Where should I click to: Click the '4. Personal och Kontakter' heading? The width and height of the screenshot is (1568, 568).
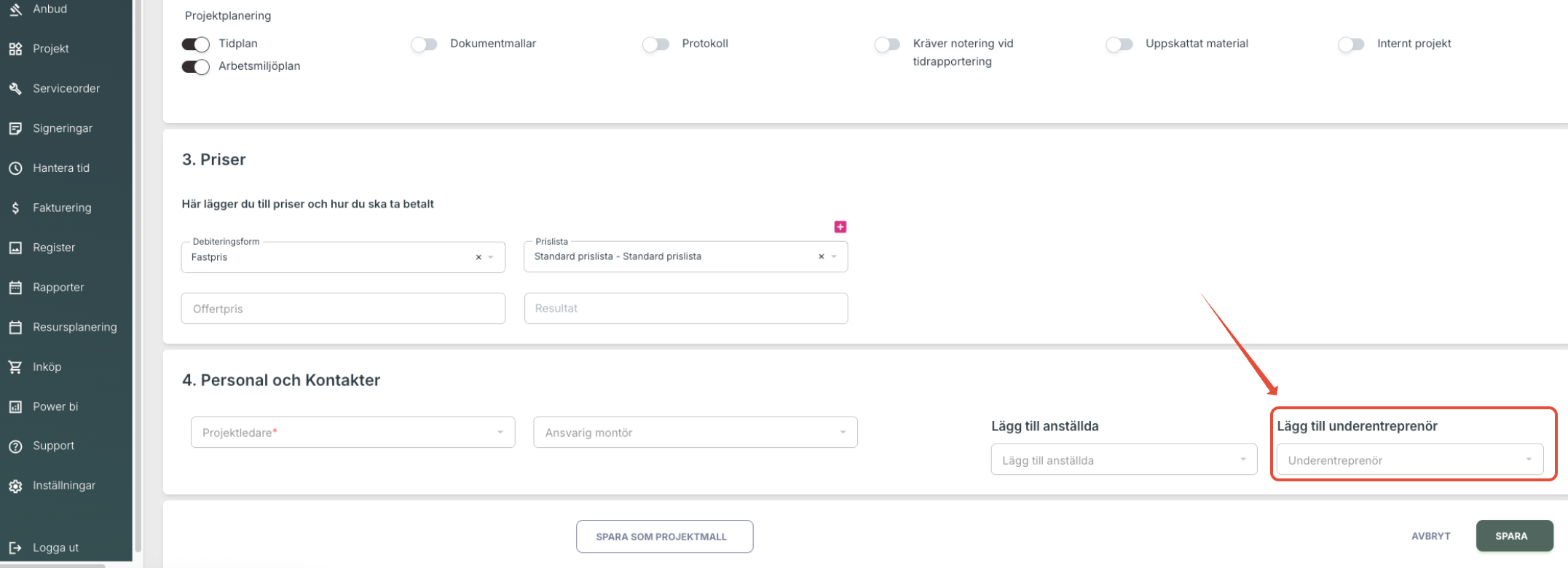pos(281,380)
